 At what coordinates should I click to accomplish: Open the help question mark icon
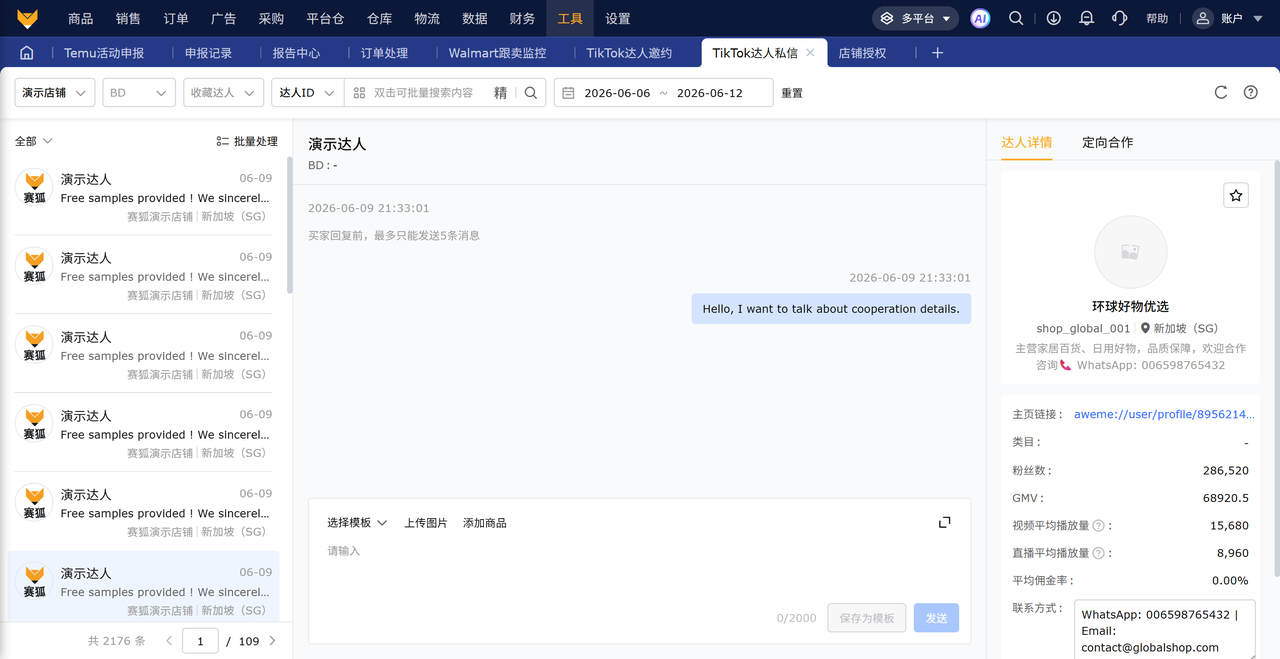click(x=1251, y=92)
